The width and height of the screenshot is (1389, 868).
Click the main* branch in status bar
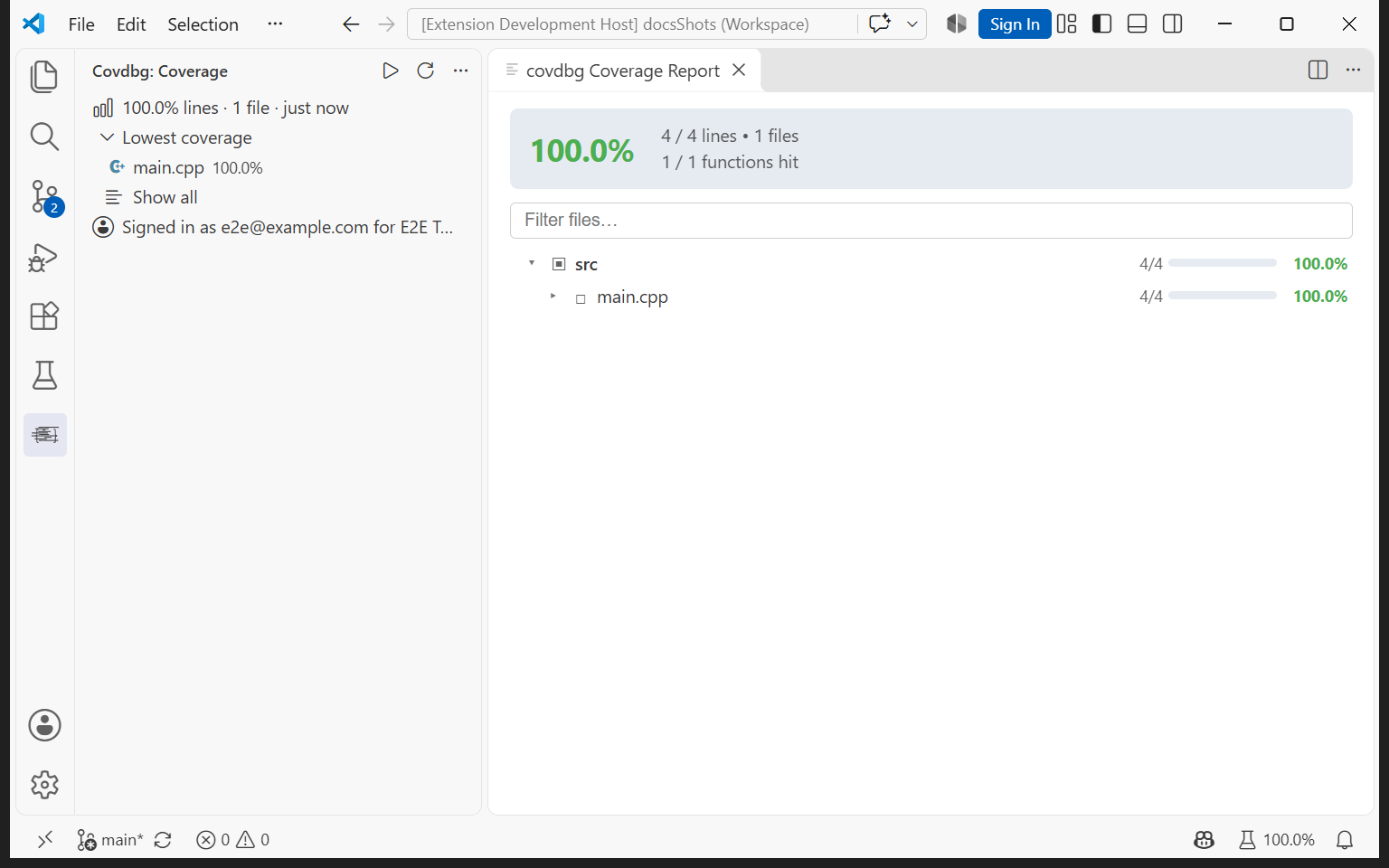click(x=110, y=840)
